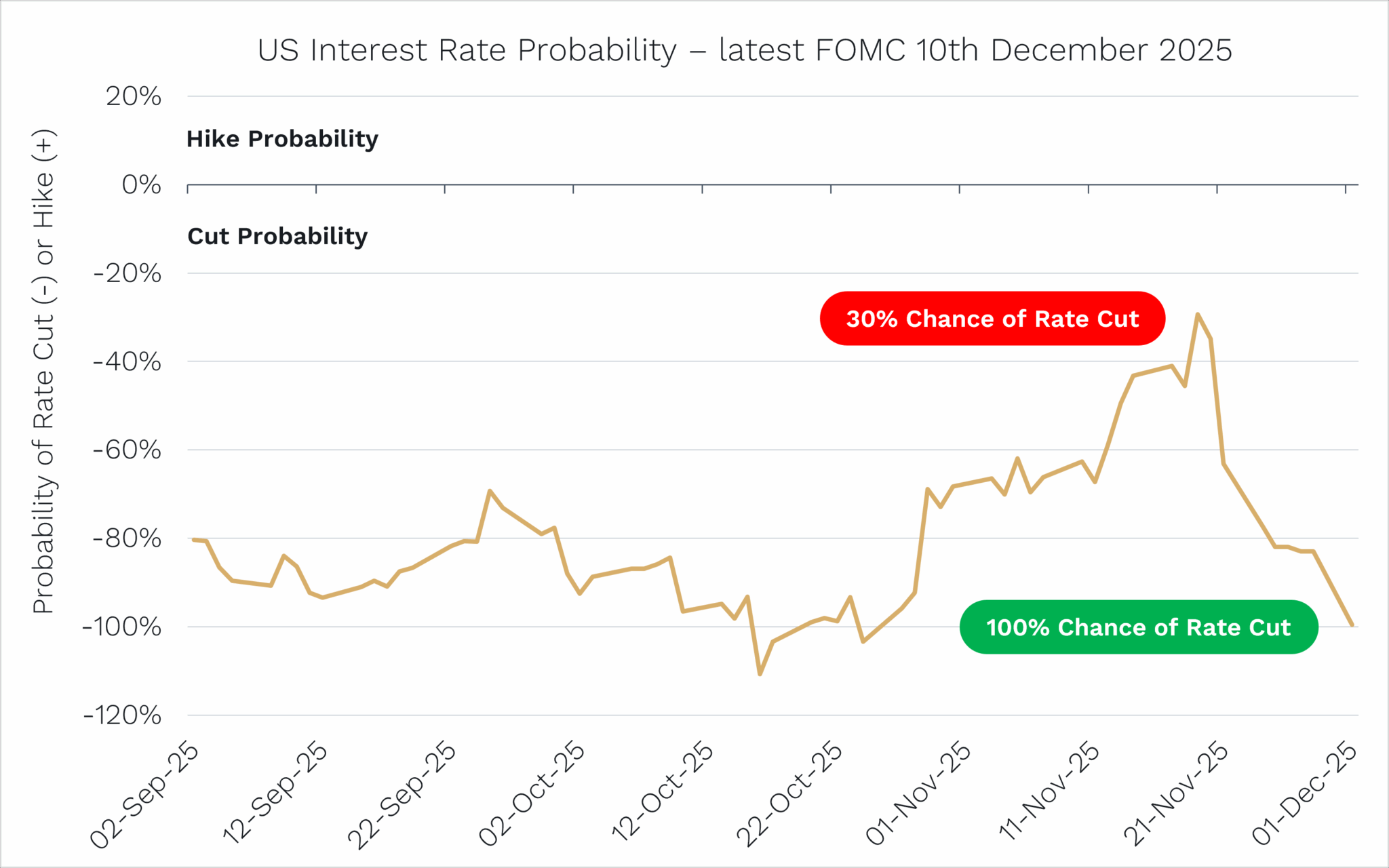Screen dimensions: 1389x868
Task: Click the 01-Dec-25 date label
Action: 1304,794
